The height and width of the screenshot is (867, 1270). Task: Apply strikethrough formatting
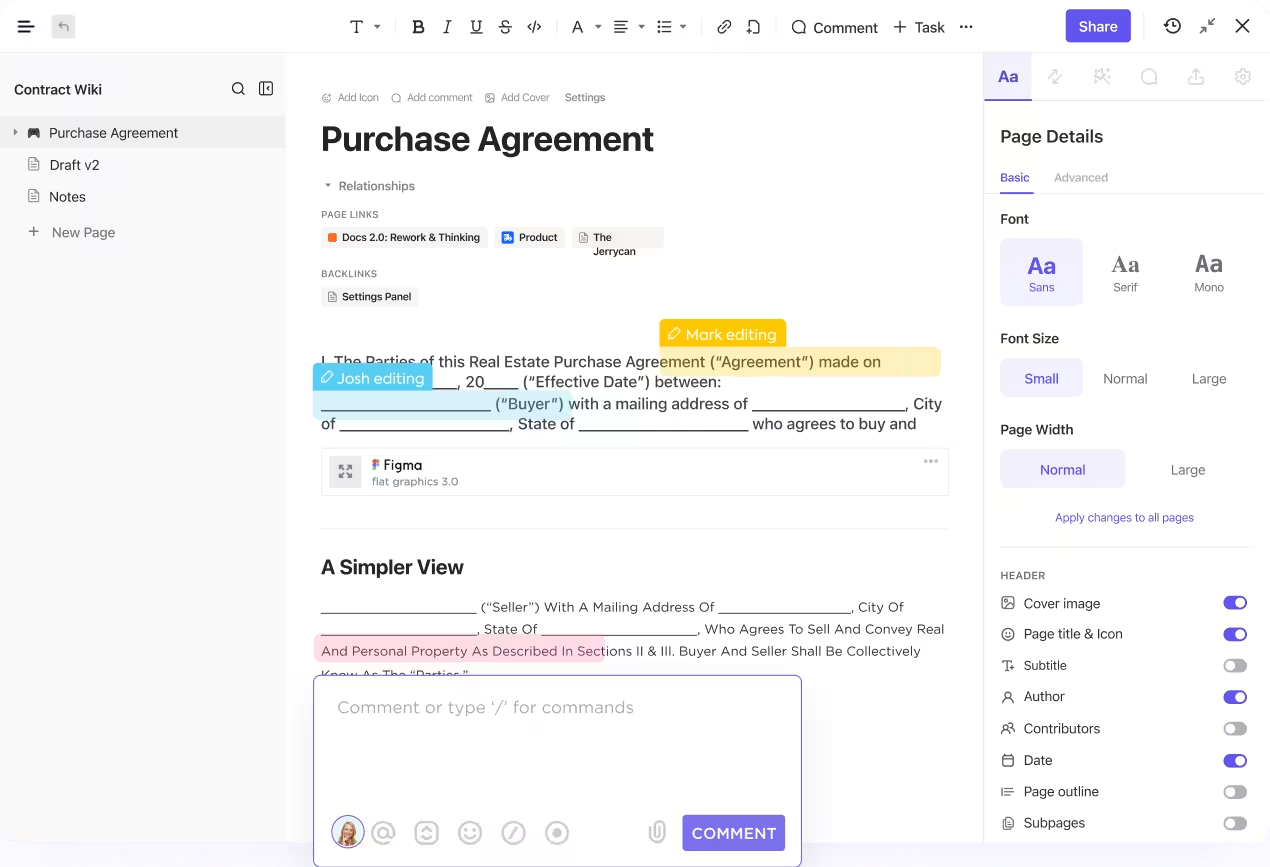click(x=505, y=27)
